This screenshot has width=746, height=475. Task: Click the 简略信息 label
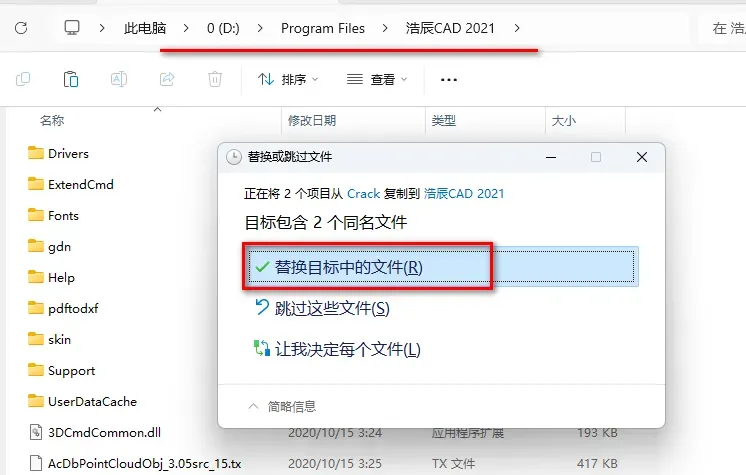tap(292, 406)
